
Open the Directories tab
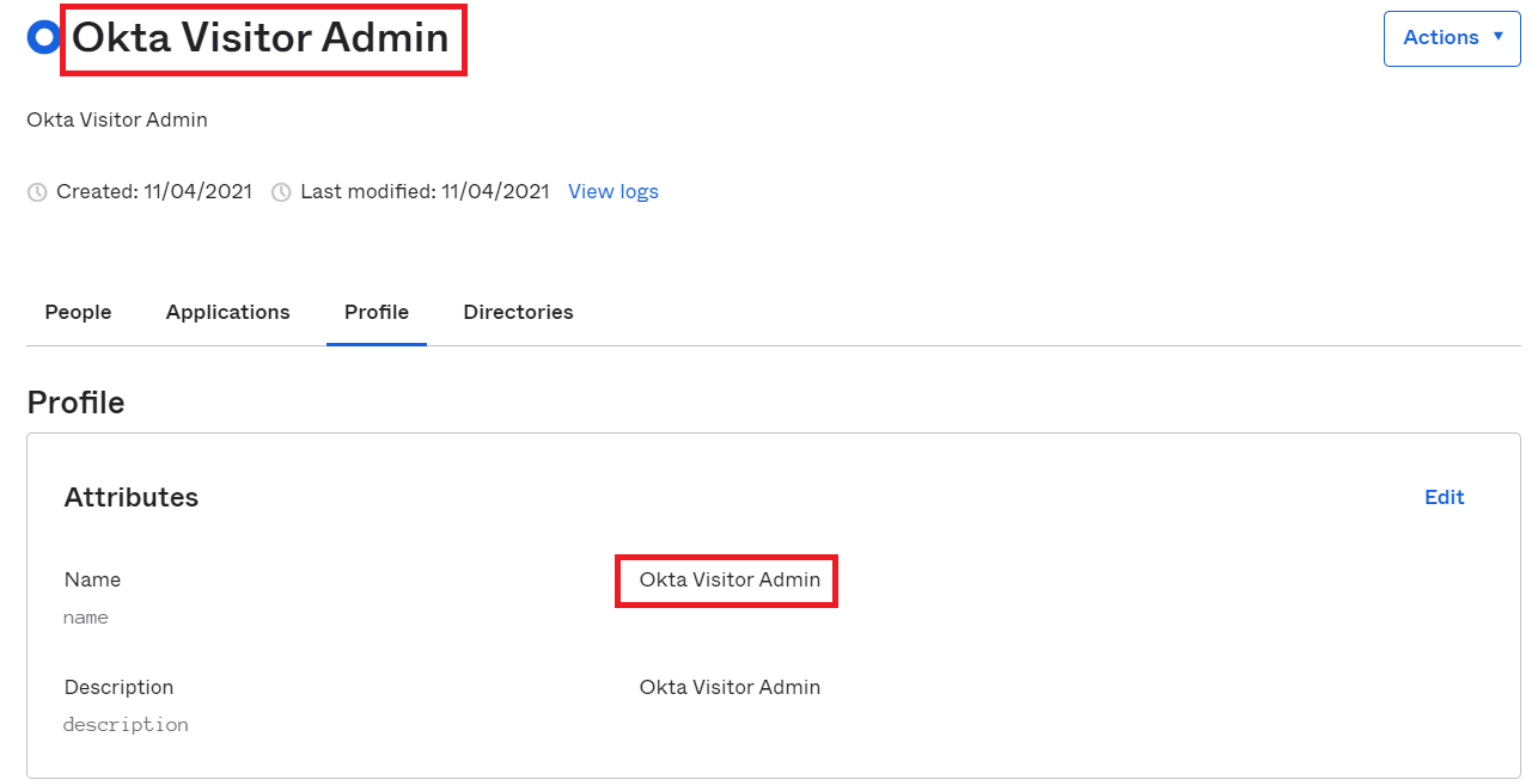[x=518, y=312]
